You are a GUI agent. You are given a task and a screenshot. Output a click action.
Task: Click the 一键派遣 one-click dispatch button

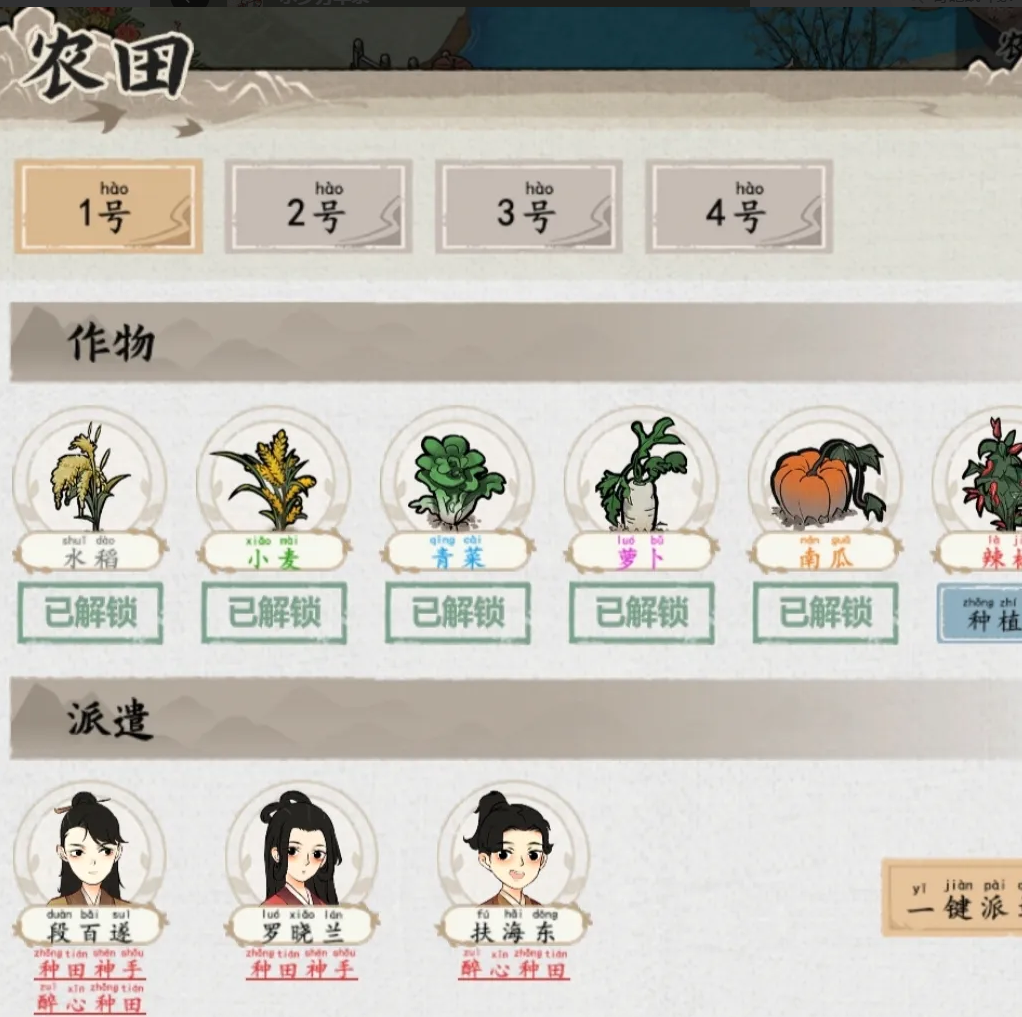pyautogui.click(x=952, y=898)
